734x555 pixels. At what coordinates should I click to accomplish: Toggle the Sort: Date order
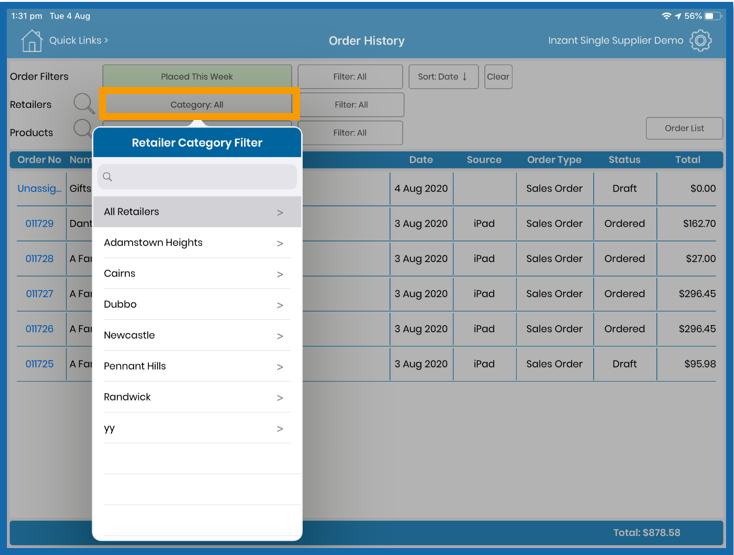point(443,77)
